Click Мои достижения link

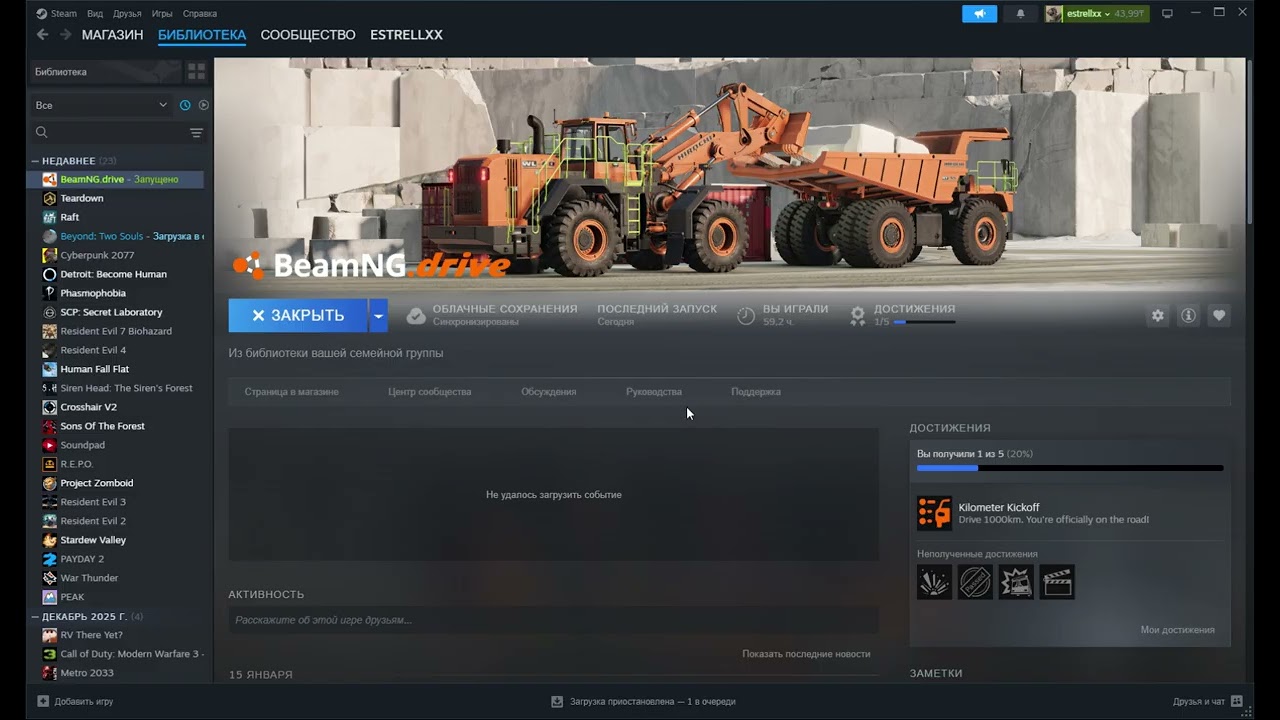(1178, 630)
